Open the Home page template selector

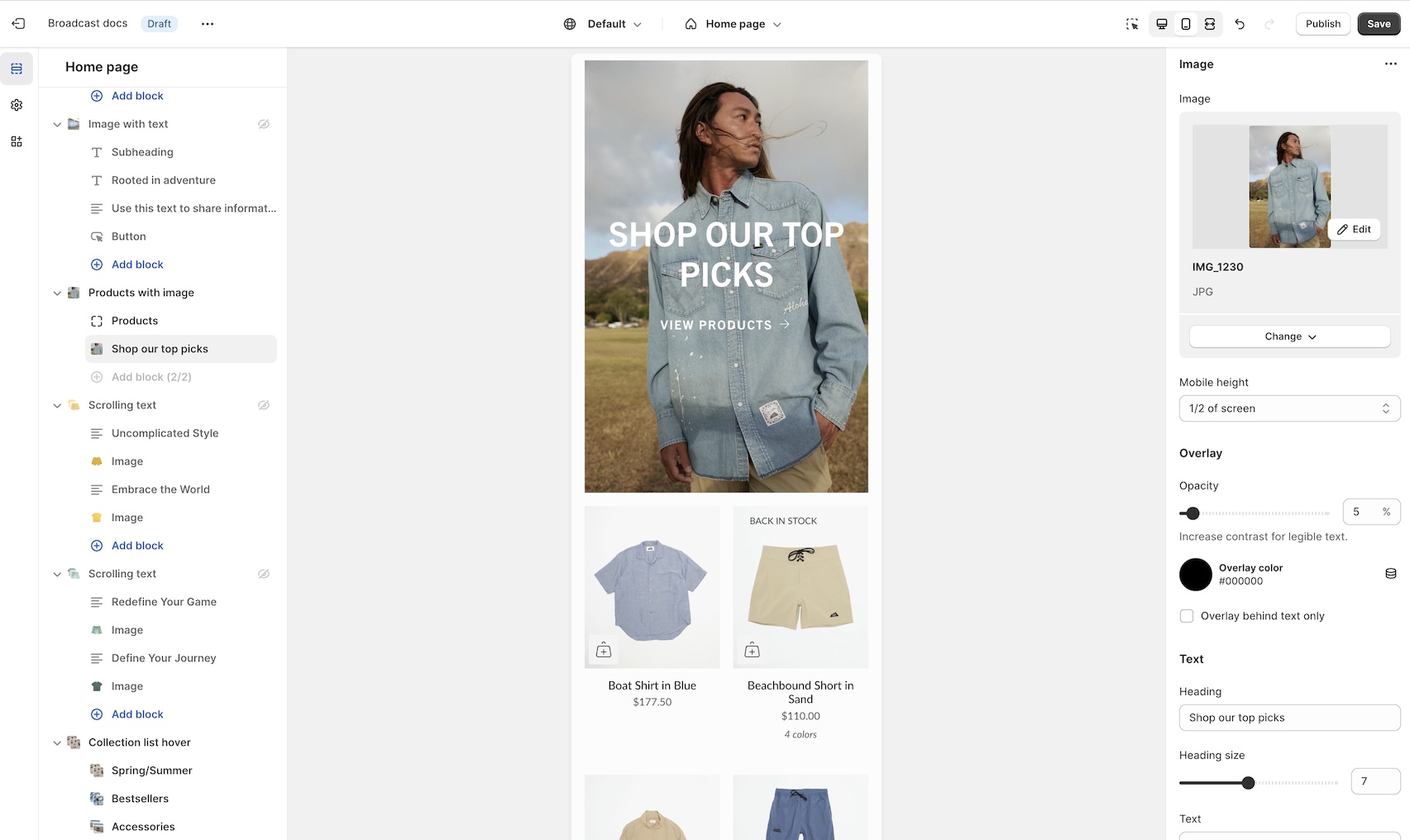pos(734,24)
